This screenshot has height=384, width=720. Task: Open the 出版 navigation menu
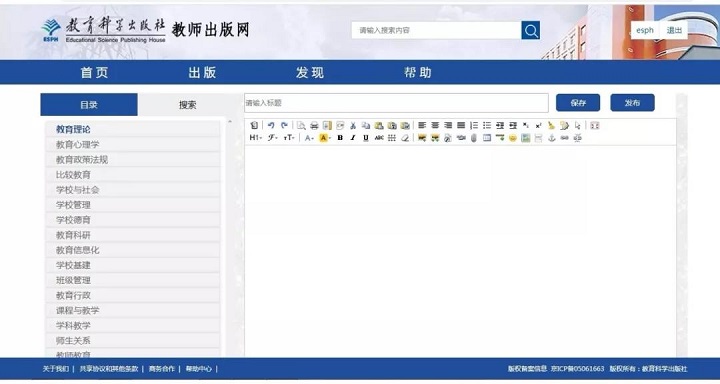point(202,73)
